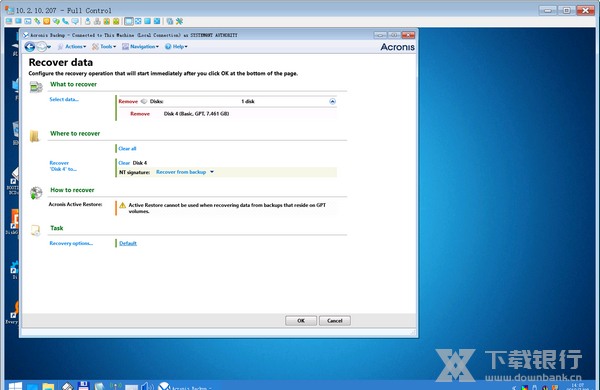Click the How to recover icon

point(36,193)
